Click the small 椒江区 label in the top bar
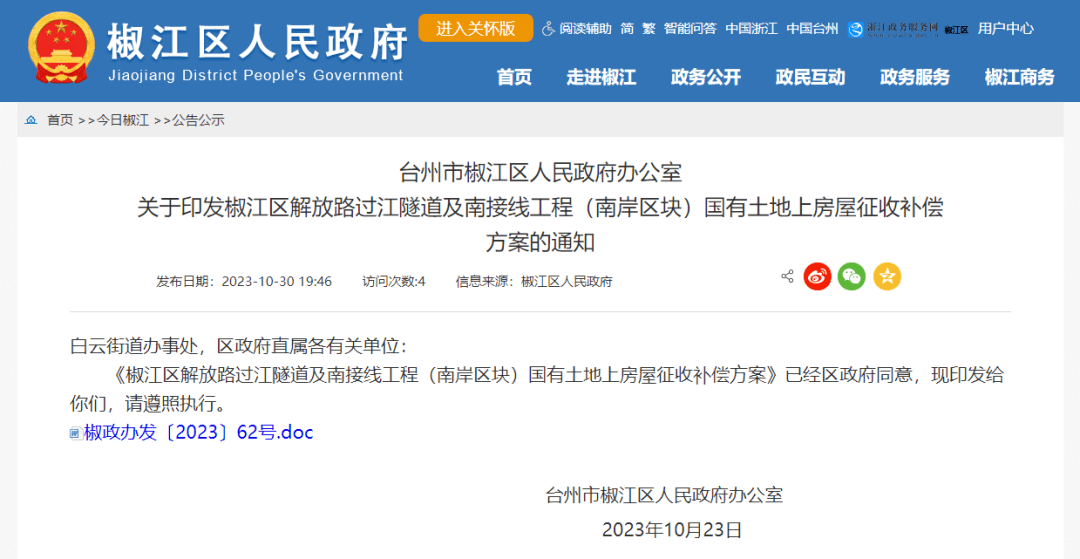The image size is (1080, 559). pos(957,30)
